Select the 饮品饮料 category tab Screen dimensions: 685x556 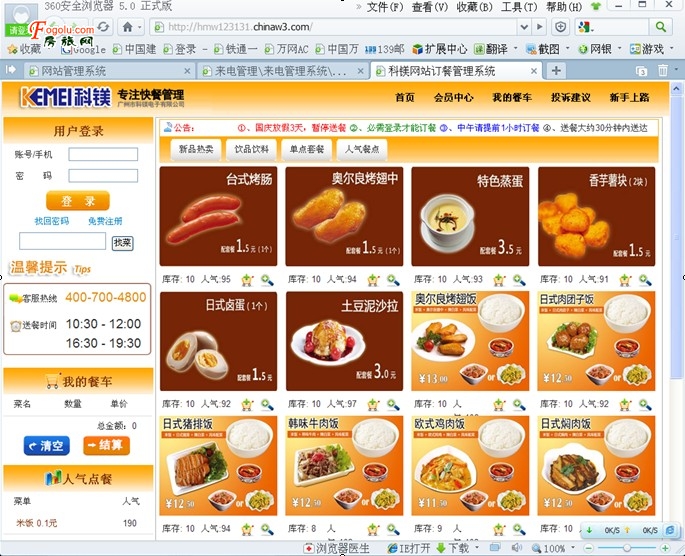point(252,149)
